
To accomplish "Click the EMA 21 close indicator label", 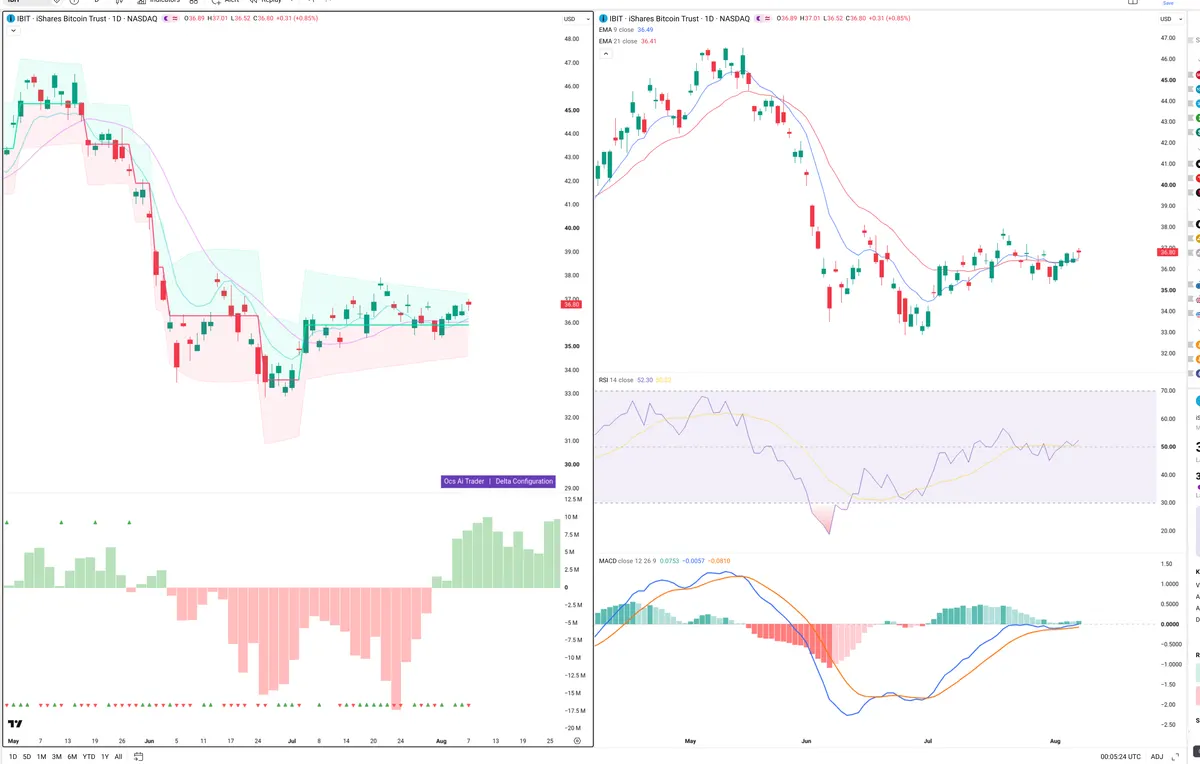I will tap(618, 41).
